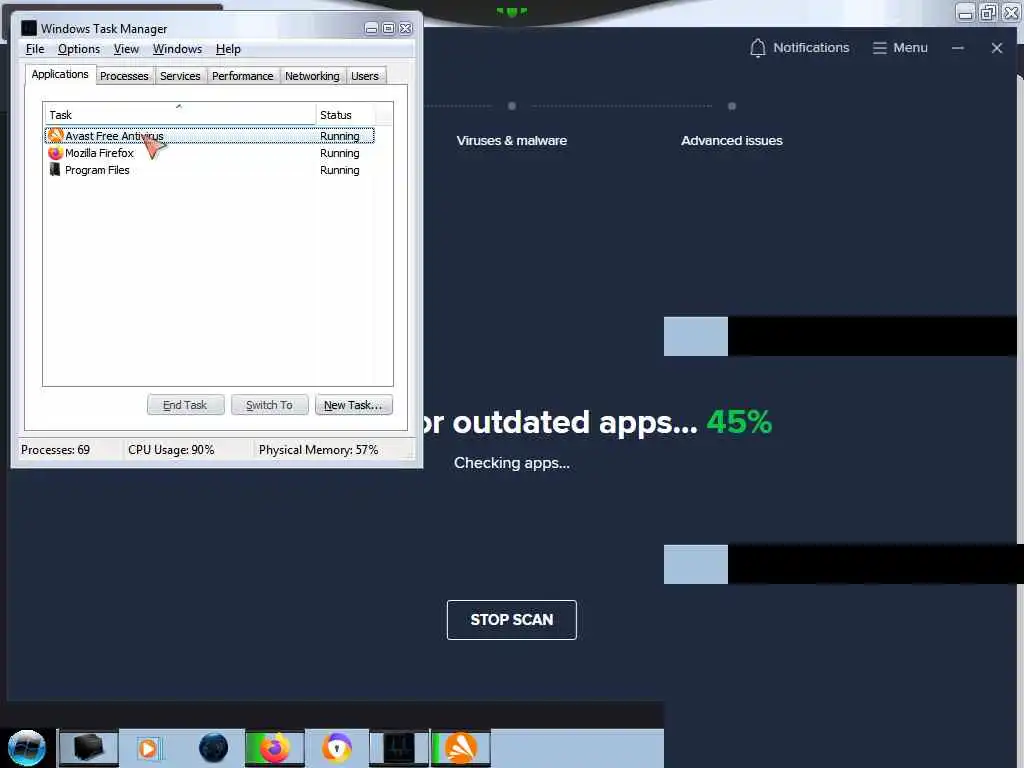Click the Viruses & malware step label

(511, 140)
